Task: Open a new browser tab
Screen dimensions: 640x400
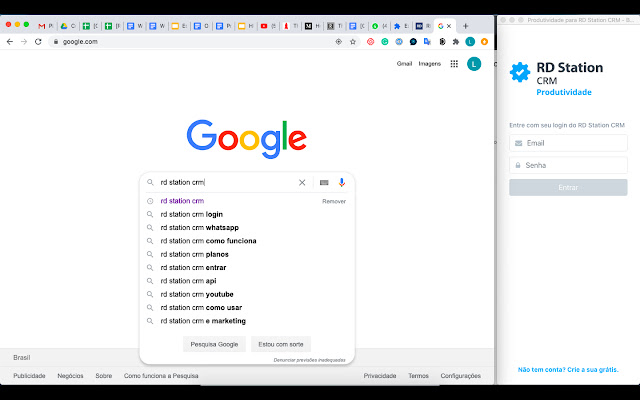Action: (x=465, y=26)
